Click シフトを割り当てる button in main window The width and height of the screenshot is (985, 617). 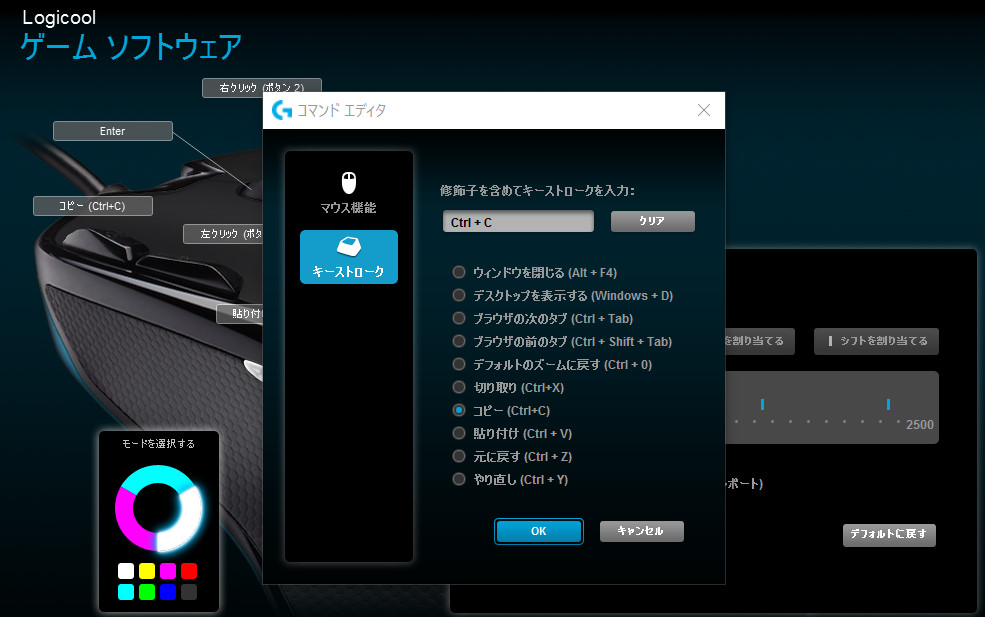(x=876, y=341)
